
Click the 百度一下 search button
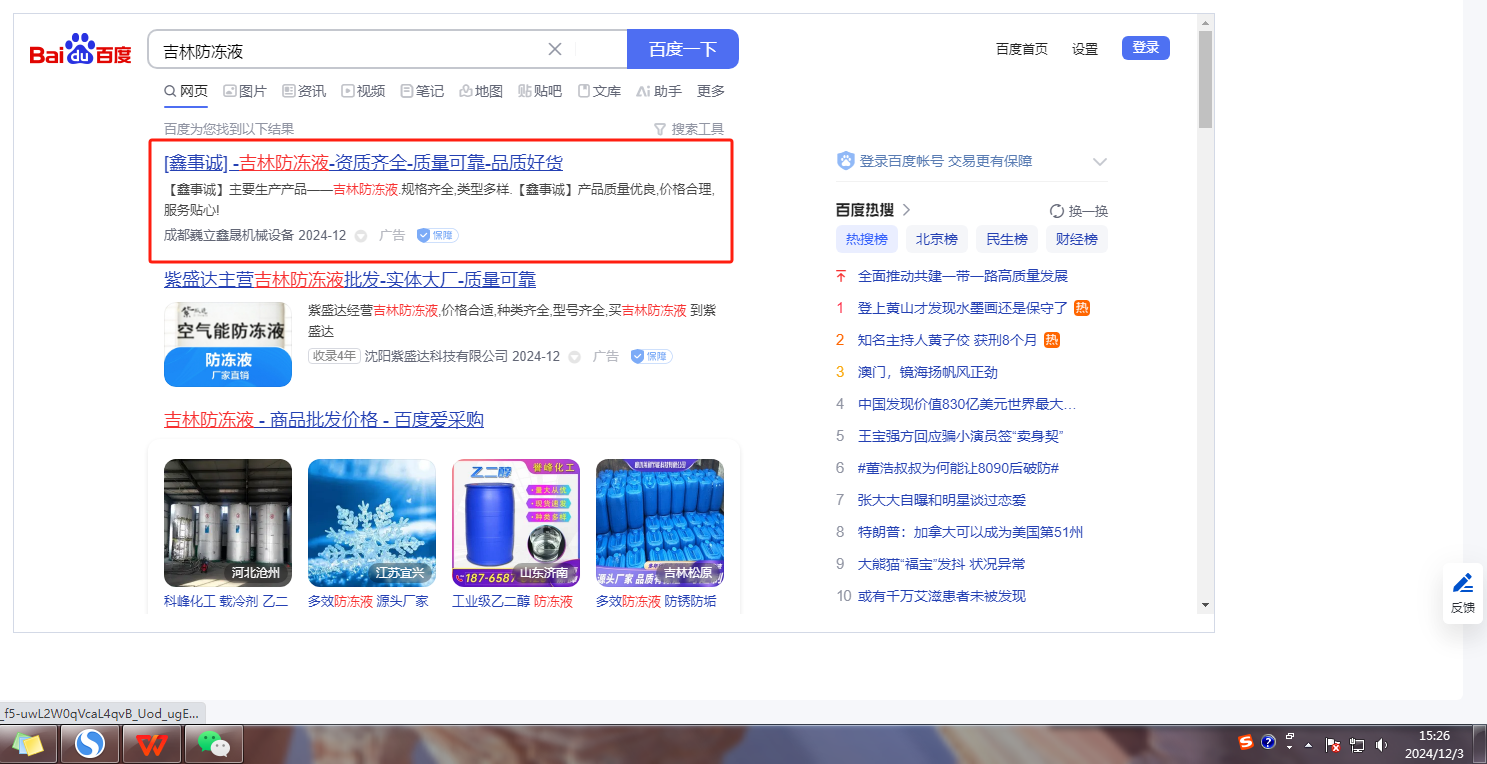tap(683, 49)
